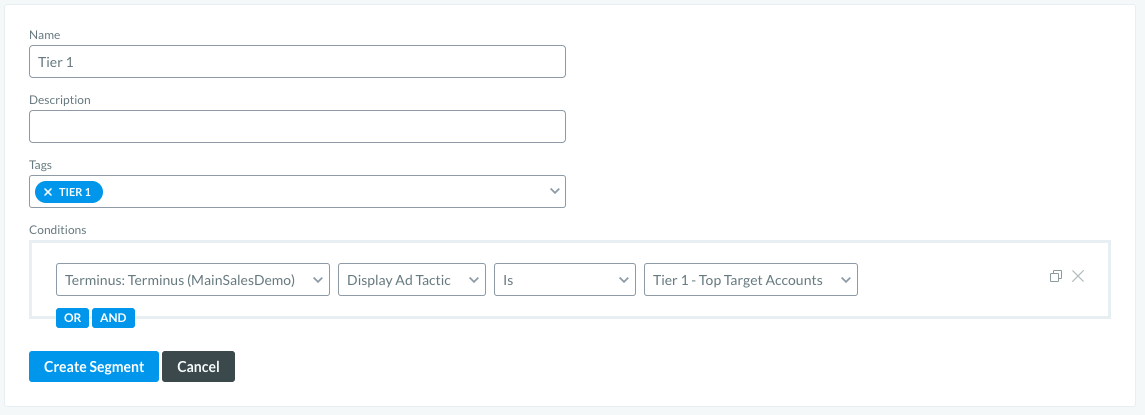
Task: Remove the TIER 1 tag via its x
Action: point(48,192)
